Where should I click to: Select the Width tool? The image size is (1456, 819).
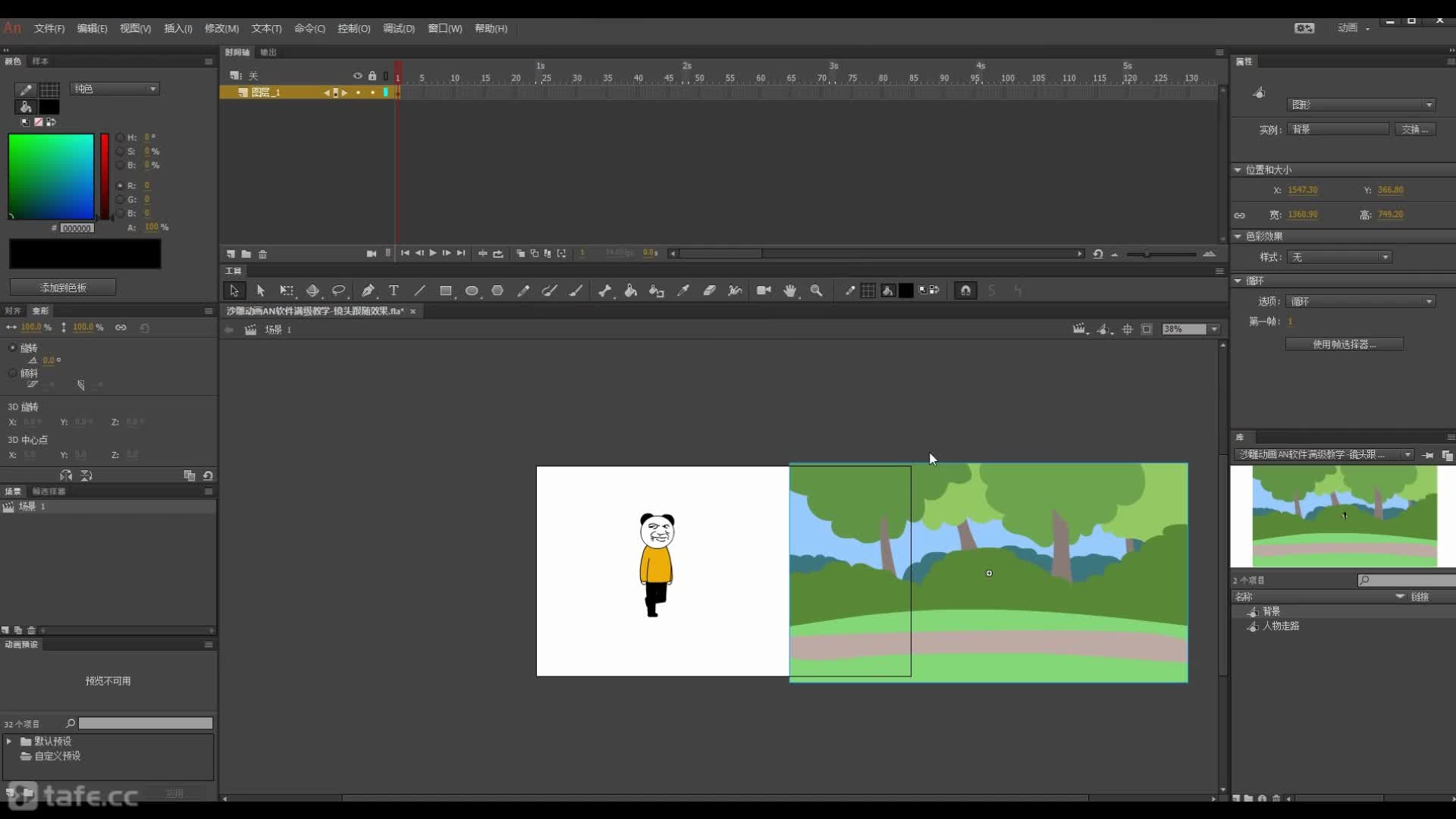pos(735,291)
